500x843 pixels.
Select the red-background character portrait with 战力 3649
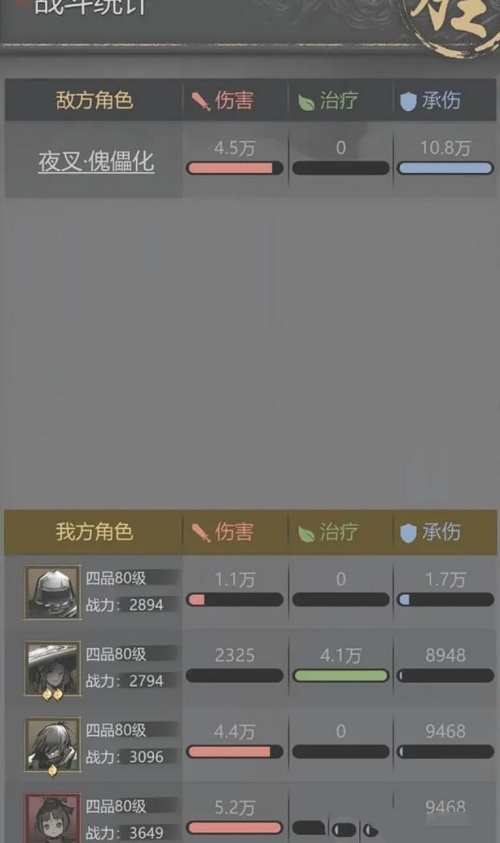coord(52,818)
